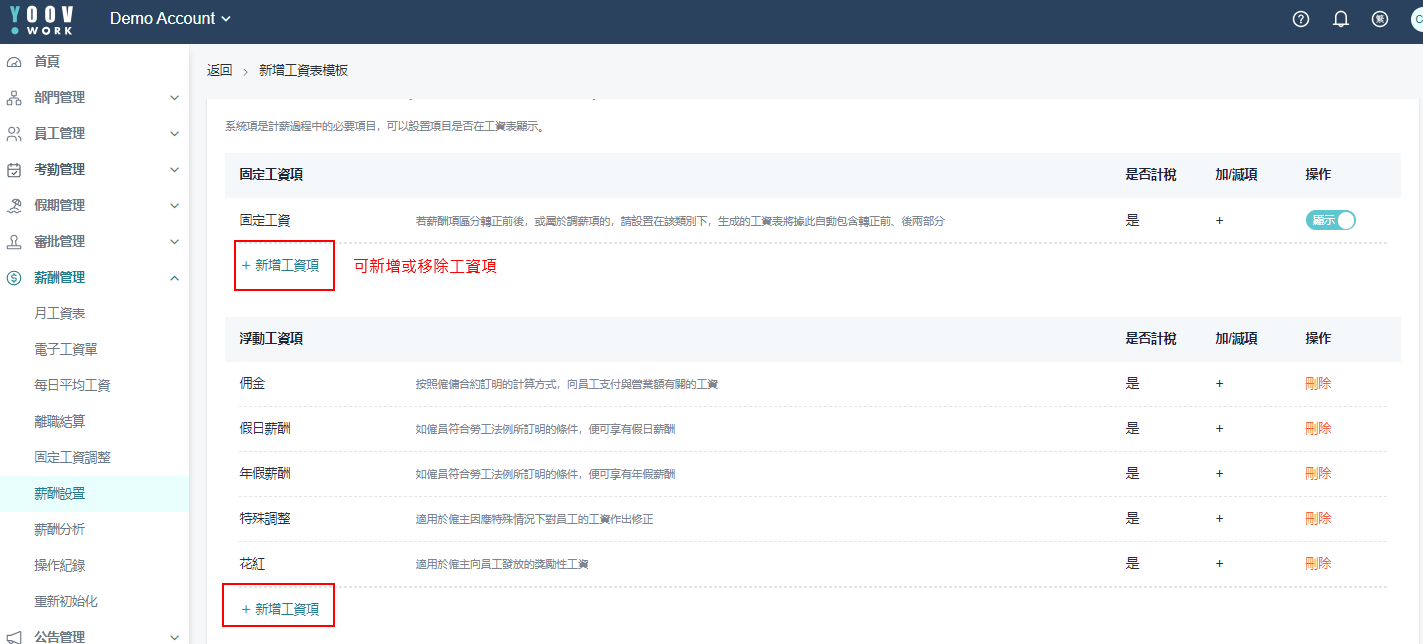Viewport: 1423px width, 644px height.
Task: Open the notifications bell
Action: pyautogui.click(x=1341, y=19)
